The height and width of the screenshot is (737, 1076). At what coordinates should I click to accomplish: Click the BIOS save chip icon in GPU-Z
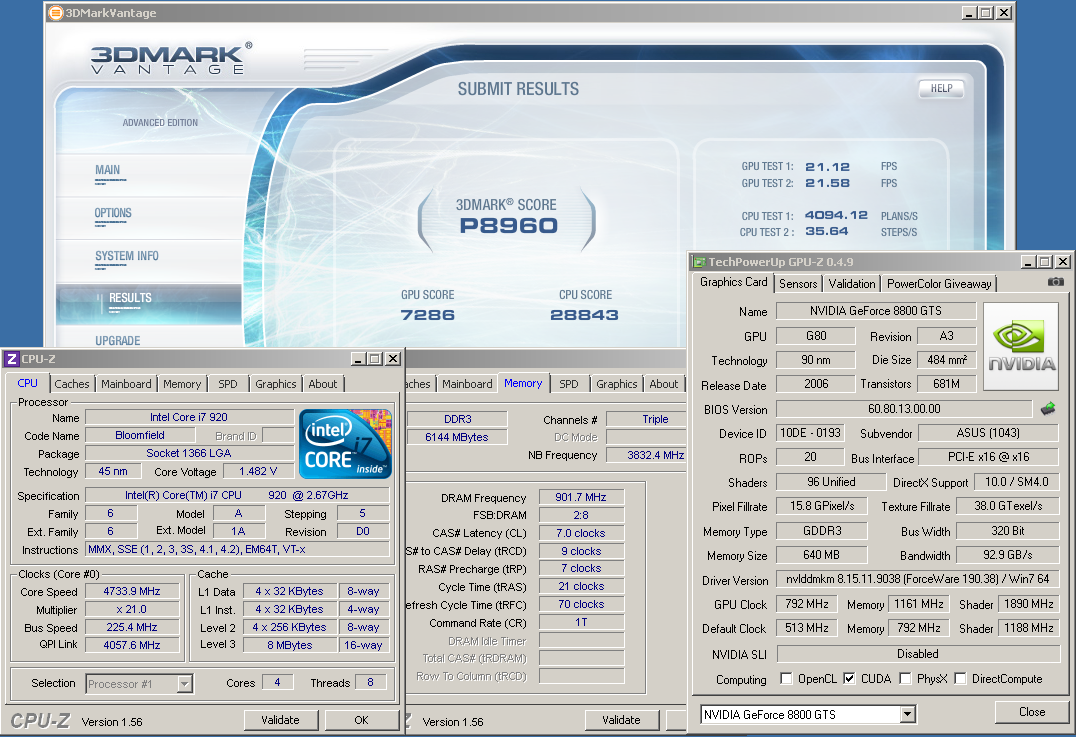click(x=1048, y=409)
